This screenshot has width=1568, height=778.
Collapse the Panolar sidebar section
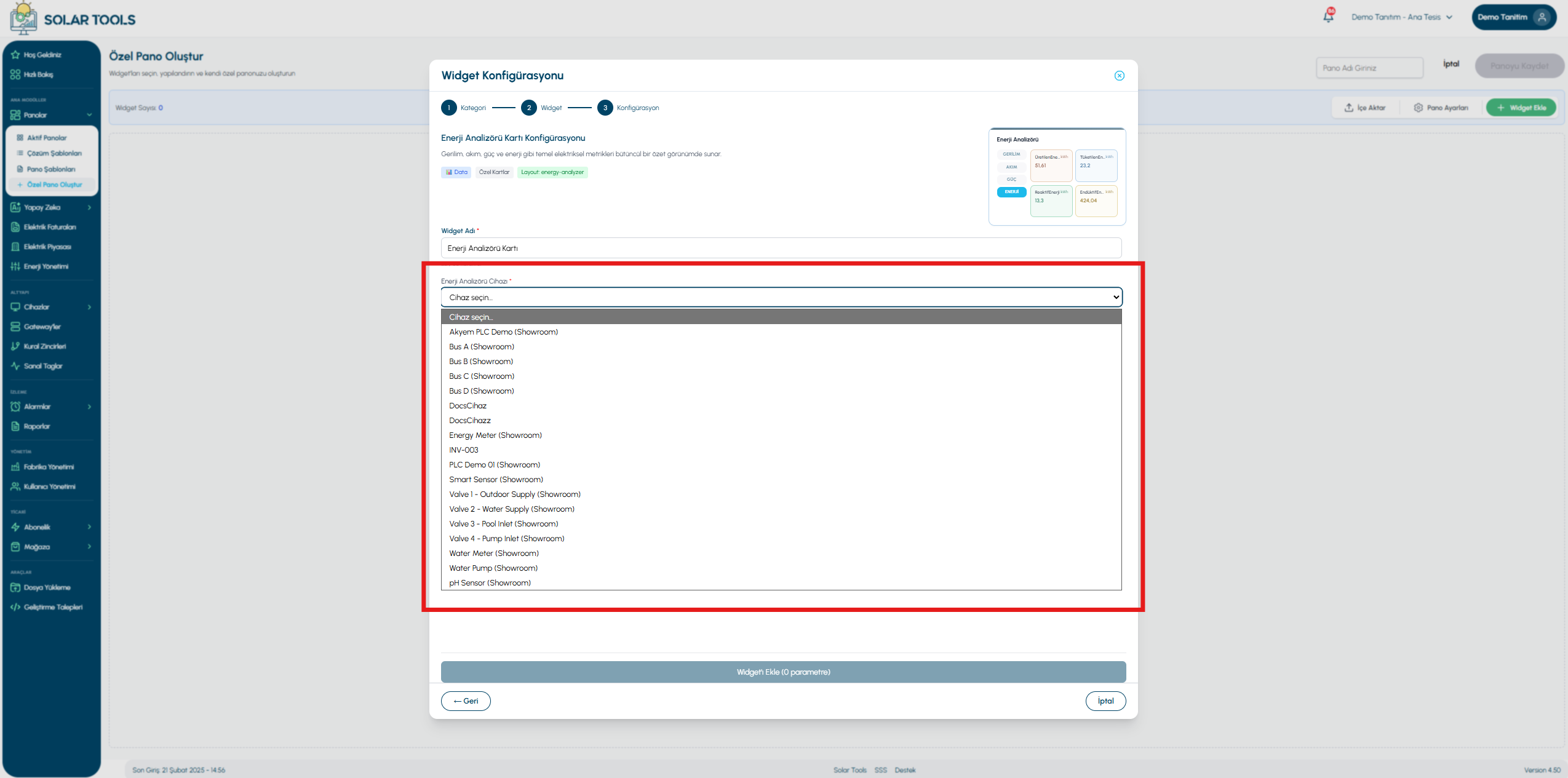click(89, 115)
